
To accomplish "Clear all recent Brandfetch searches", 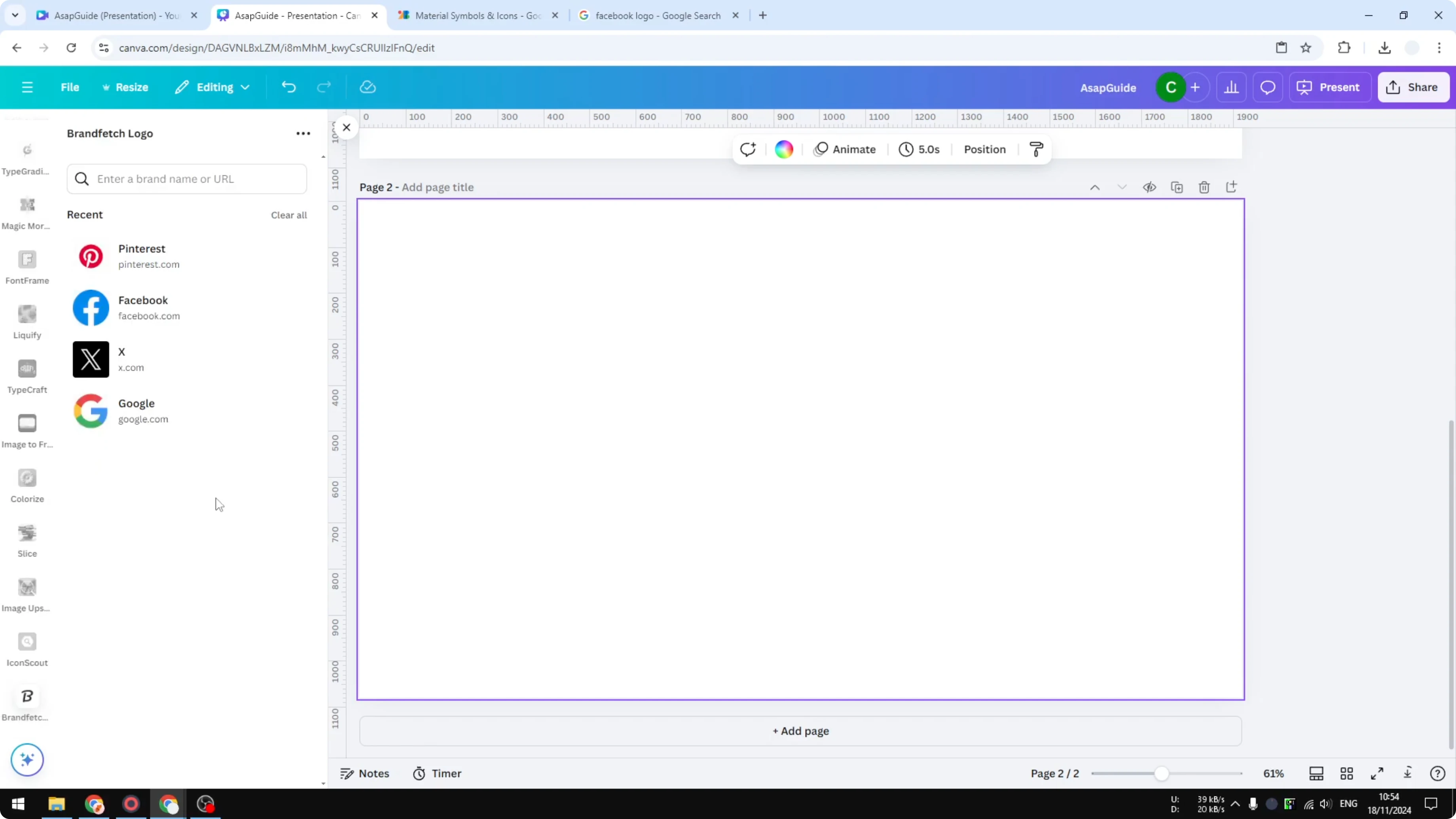I will pos(288,215).
